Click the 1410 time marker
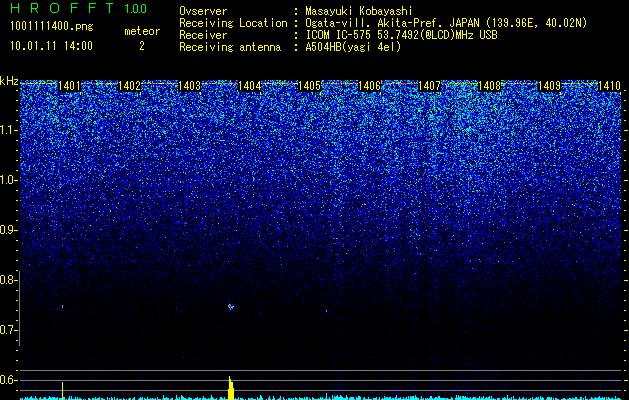 tap(609, 86)
